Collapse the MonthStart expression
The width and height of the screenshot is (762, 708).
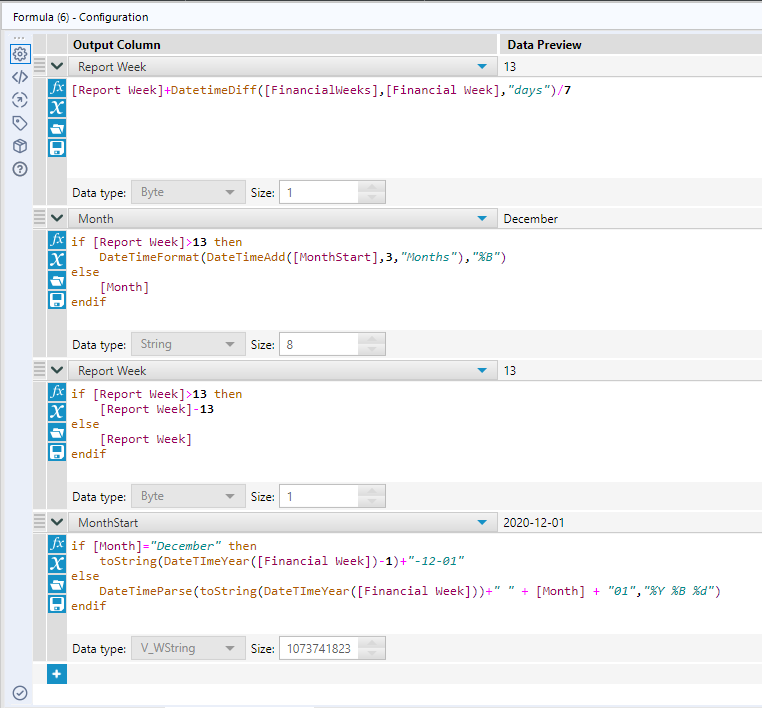[x=57, y=522]
